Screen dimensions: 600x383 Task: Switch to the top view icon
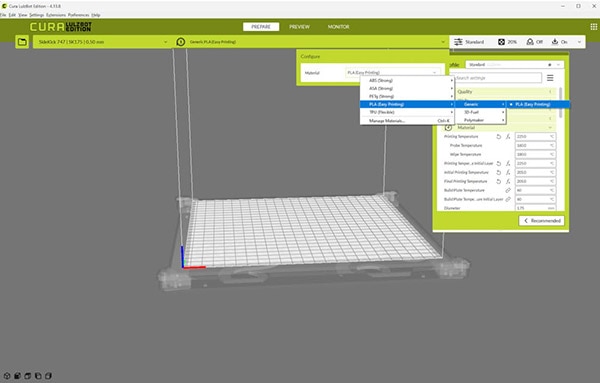point(28,376)
